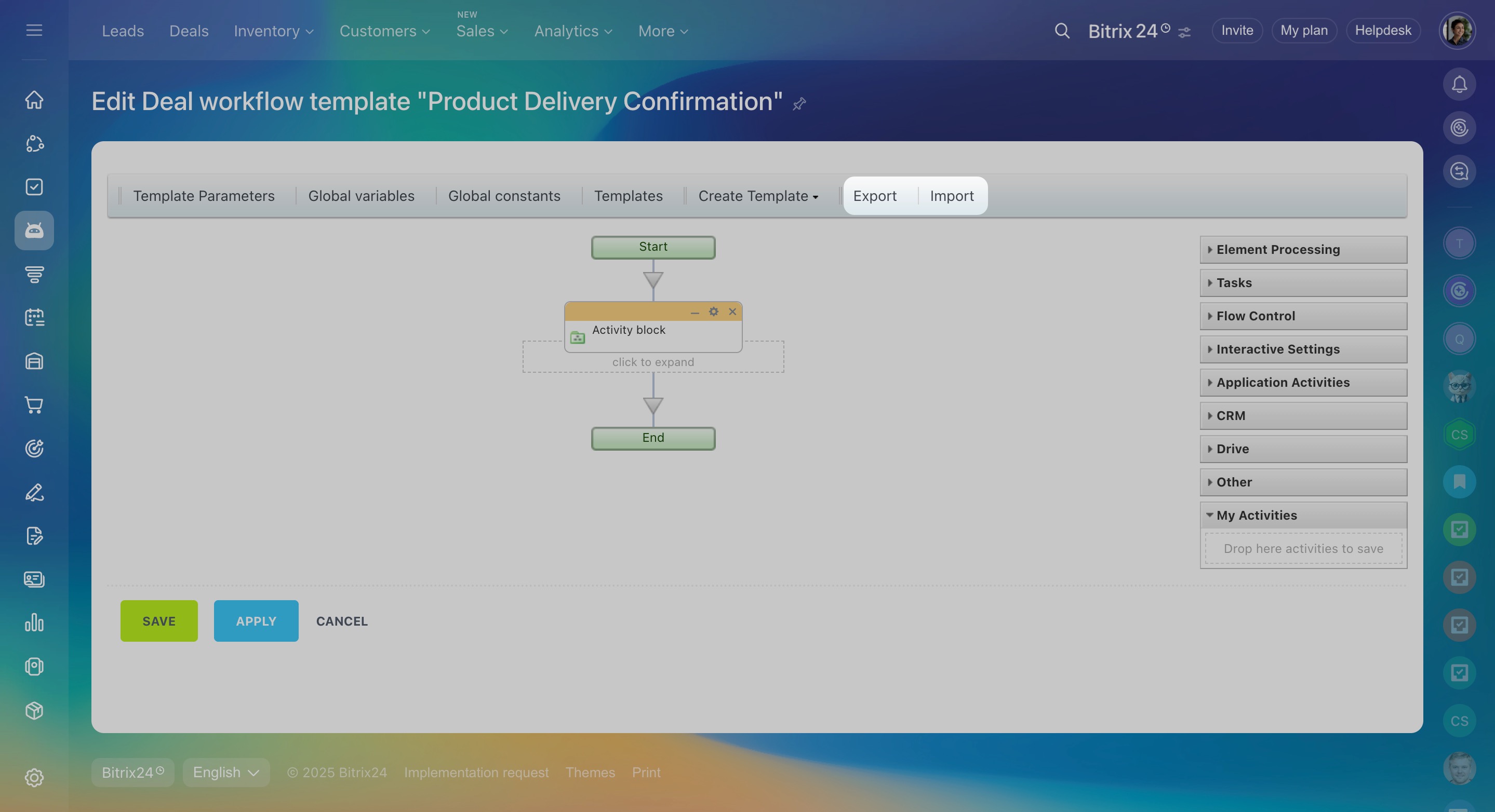Toggle the hamburger main menu
Screen dimensions: 1495x812
tap(34, 30)
